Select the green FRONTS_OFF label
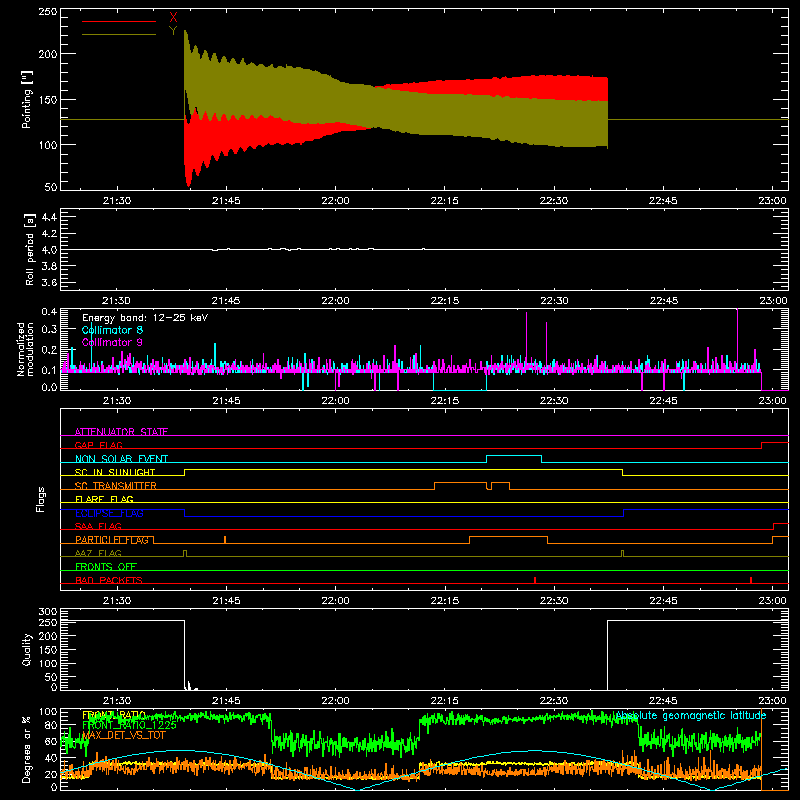The image size is (800, 800). coord(106,566)
